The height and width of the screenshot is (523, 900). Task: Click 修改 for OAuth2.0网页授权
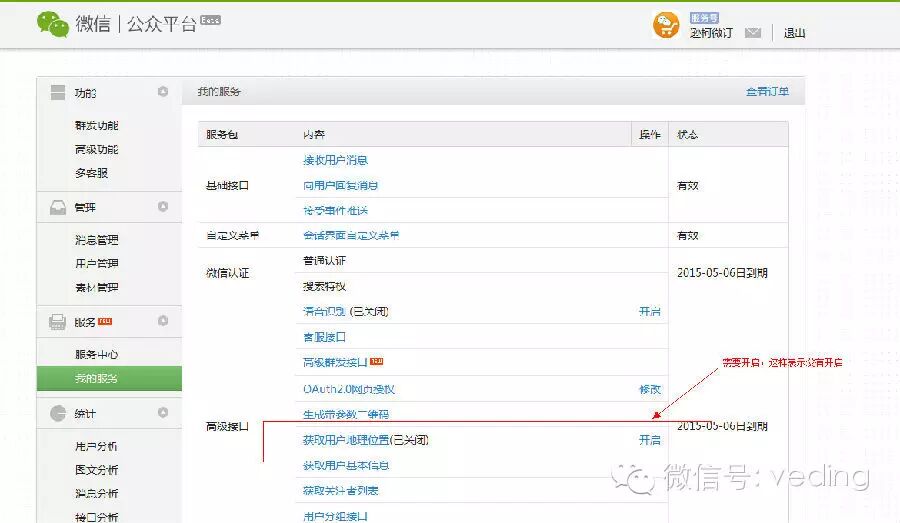[650, 389]
